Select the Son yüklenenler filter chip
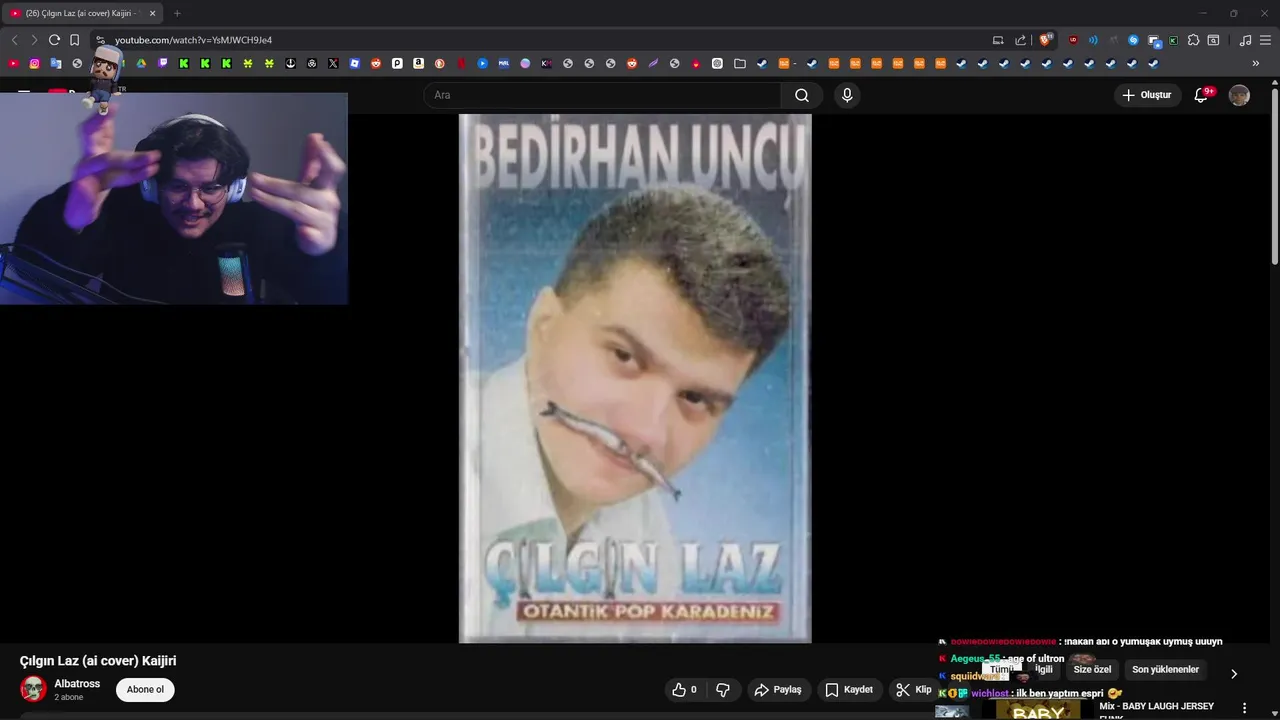Viewport: 1280px width, 720px height. click(1165, 670)
